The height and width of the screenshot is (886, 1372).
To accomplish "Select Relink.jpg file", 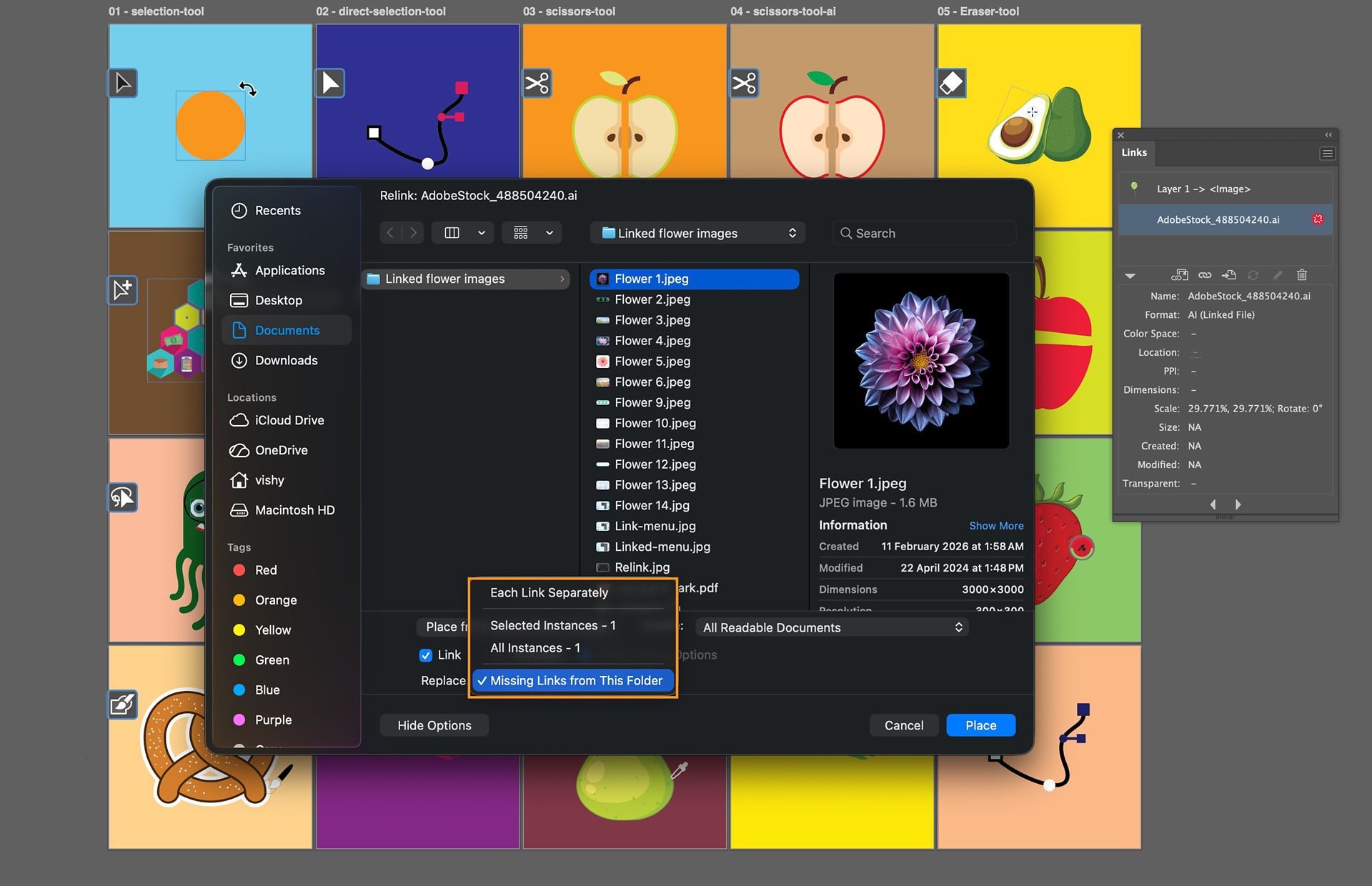I will pos(695,567).
